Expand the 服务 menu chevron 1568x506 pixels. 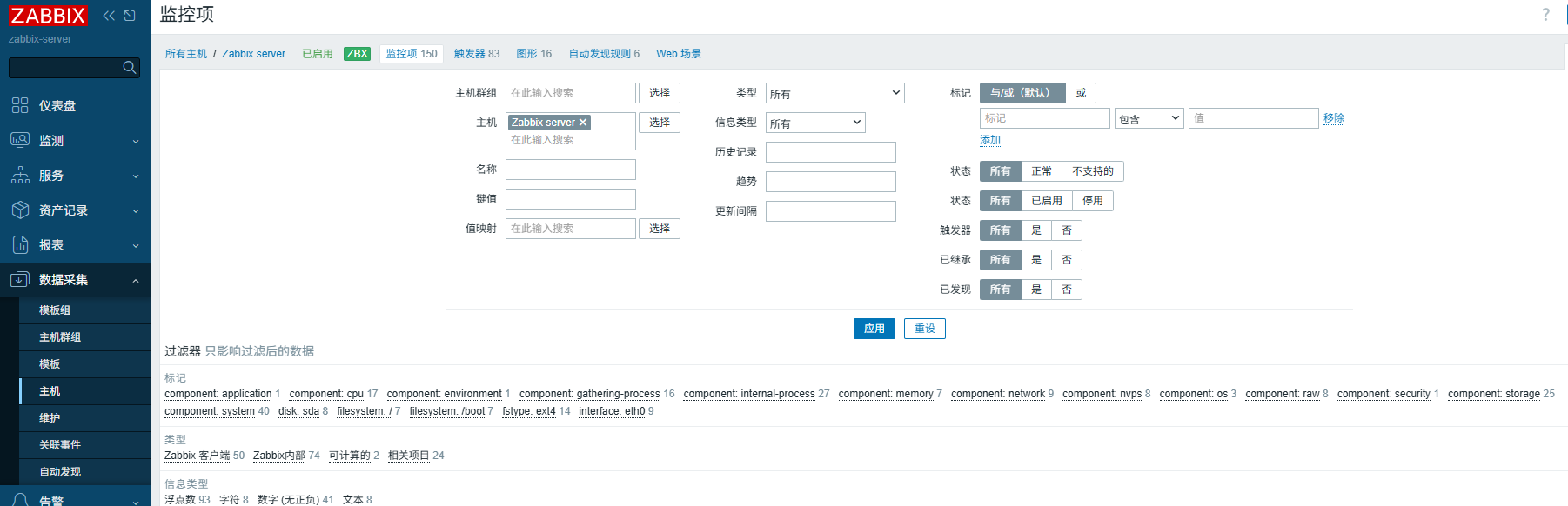click(136, 176)
